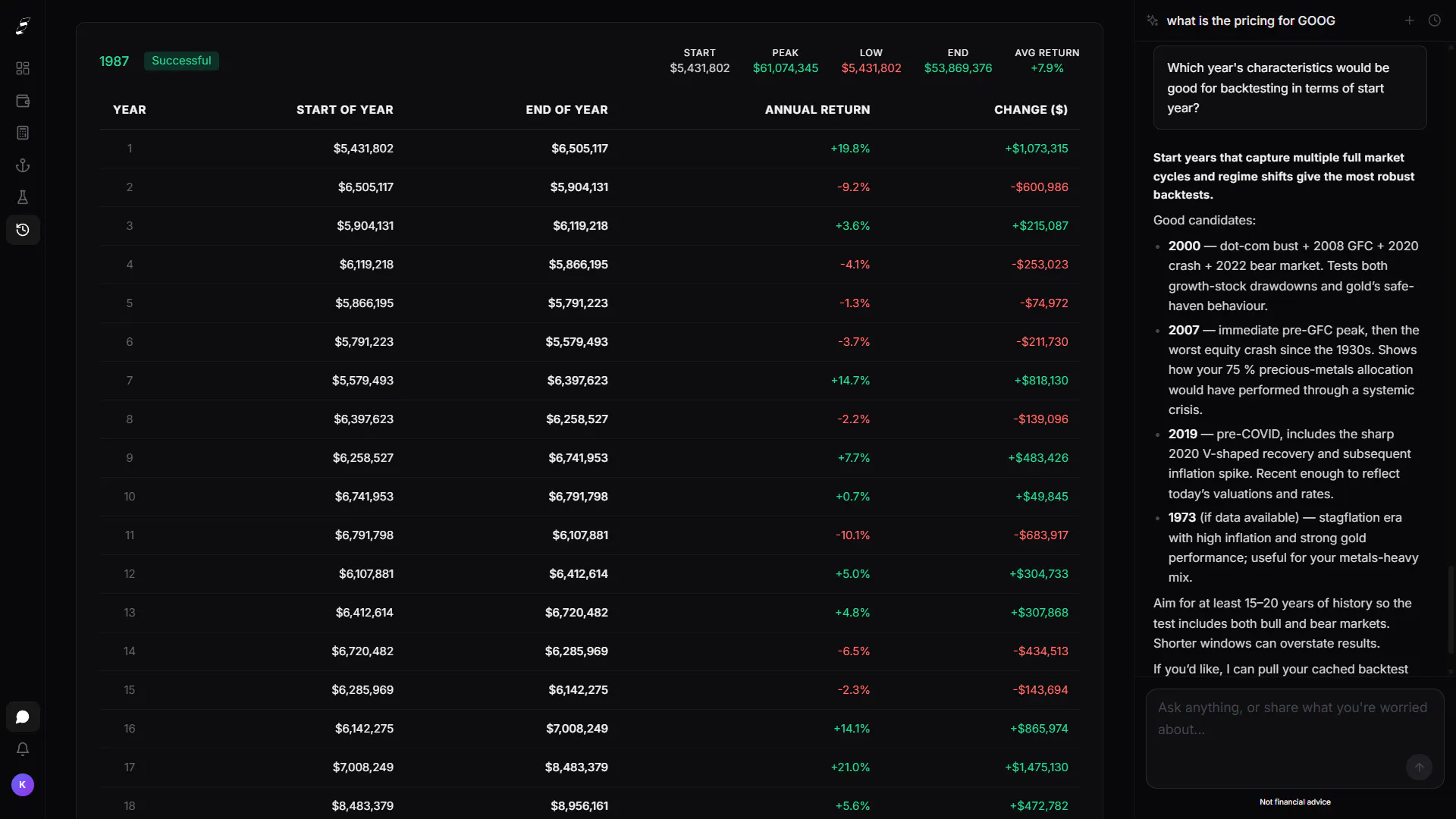The height and width of the screenshot is (819, 1456).
Task: Click the Successful status badge
Action: tap(181, 61)
